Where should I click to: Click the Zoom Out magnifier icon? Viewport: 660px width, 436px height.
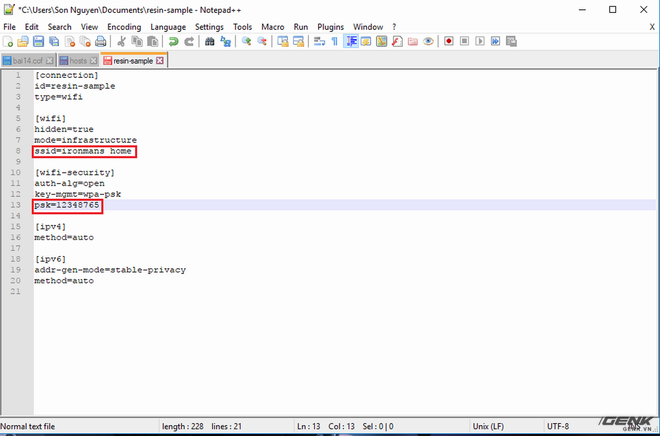262,41
